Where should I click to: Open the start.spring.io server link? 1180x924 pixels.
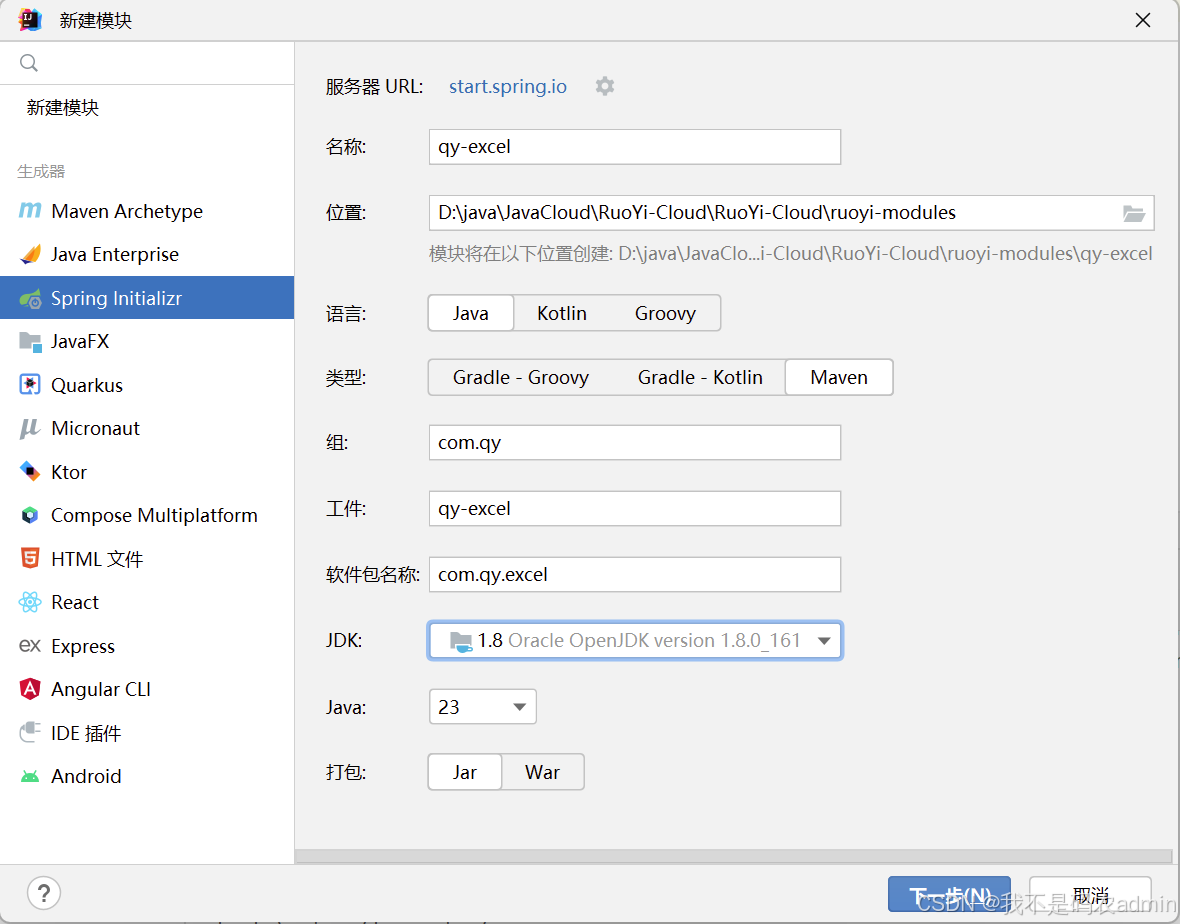(x=508, y=87)
